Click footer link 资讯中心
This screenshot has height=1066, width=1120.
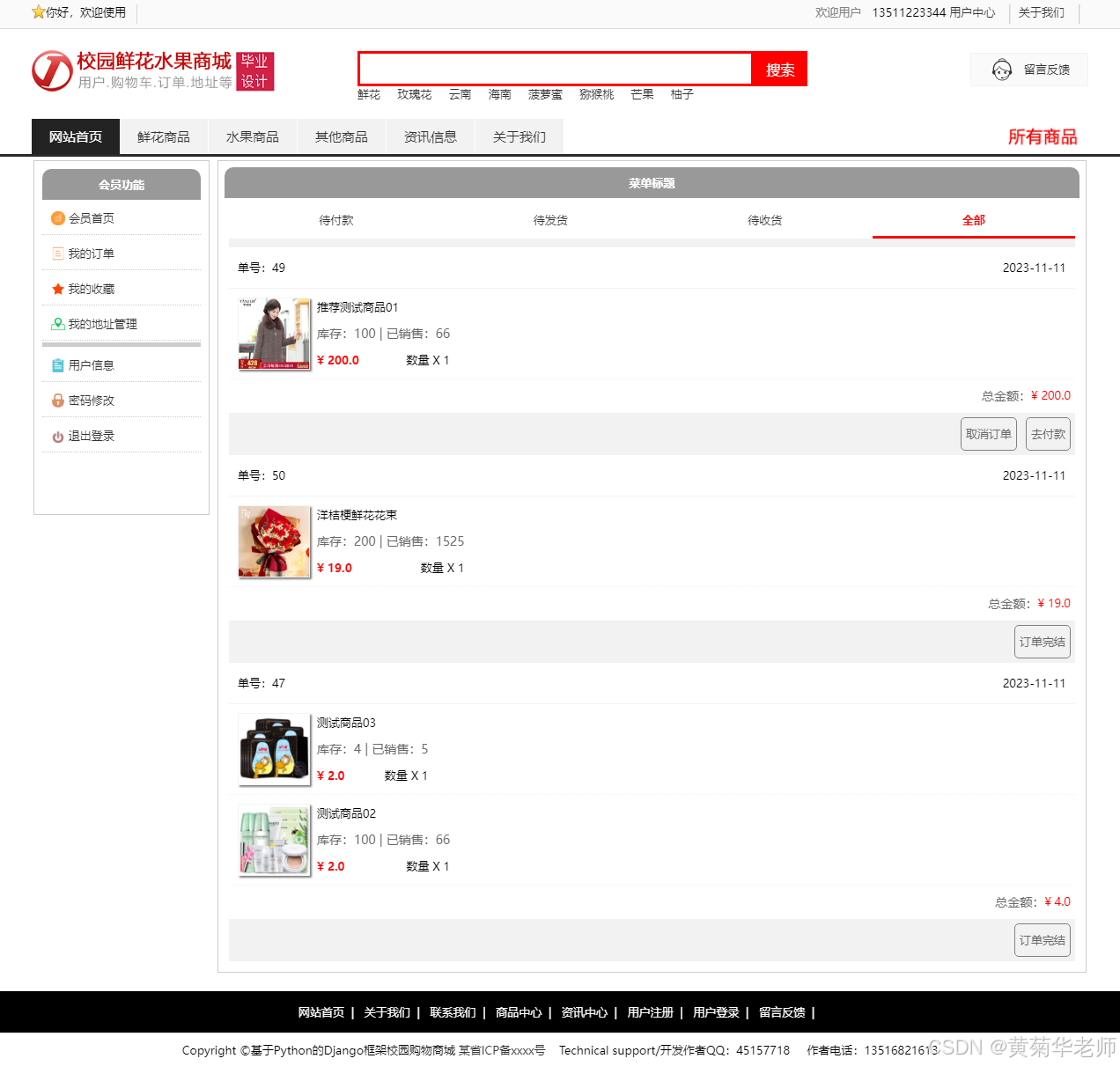point(585,1012)
